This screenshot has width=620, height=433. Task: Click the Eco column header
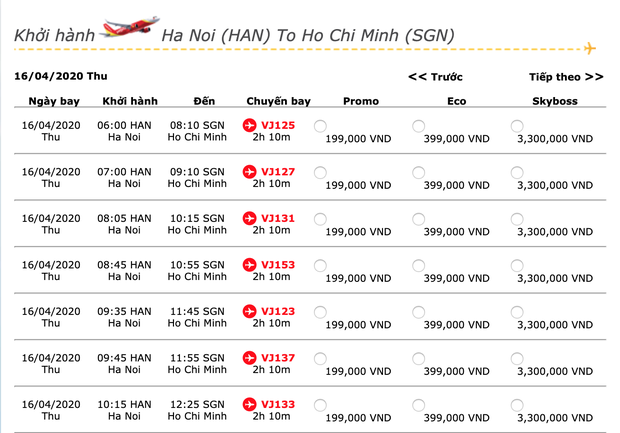coord(456,101)
